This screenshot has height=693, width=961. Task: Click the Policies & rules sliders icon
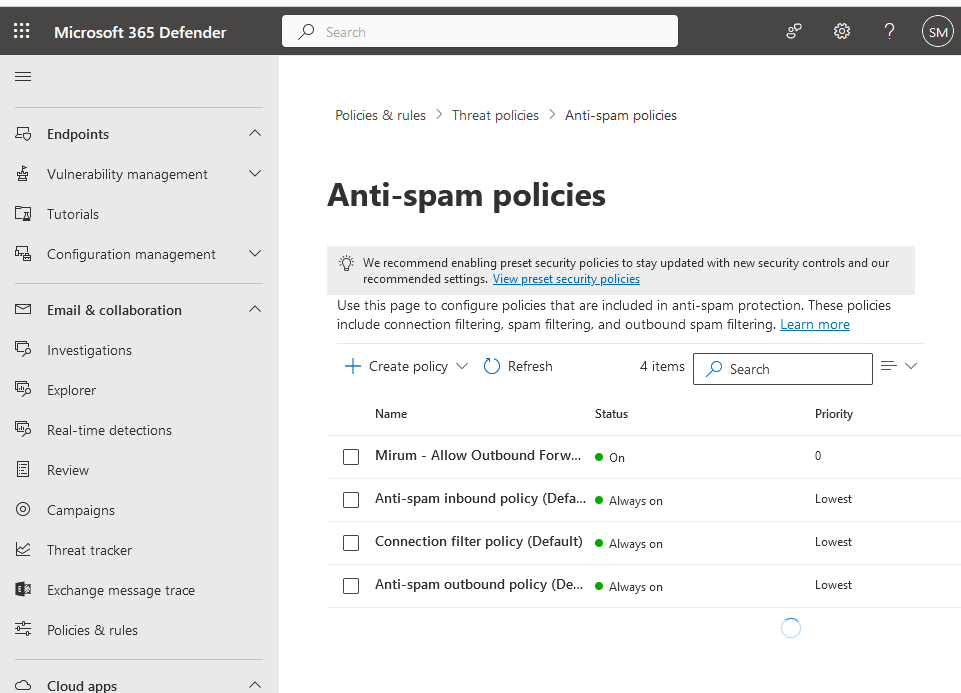click(x=23, y=629)
